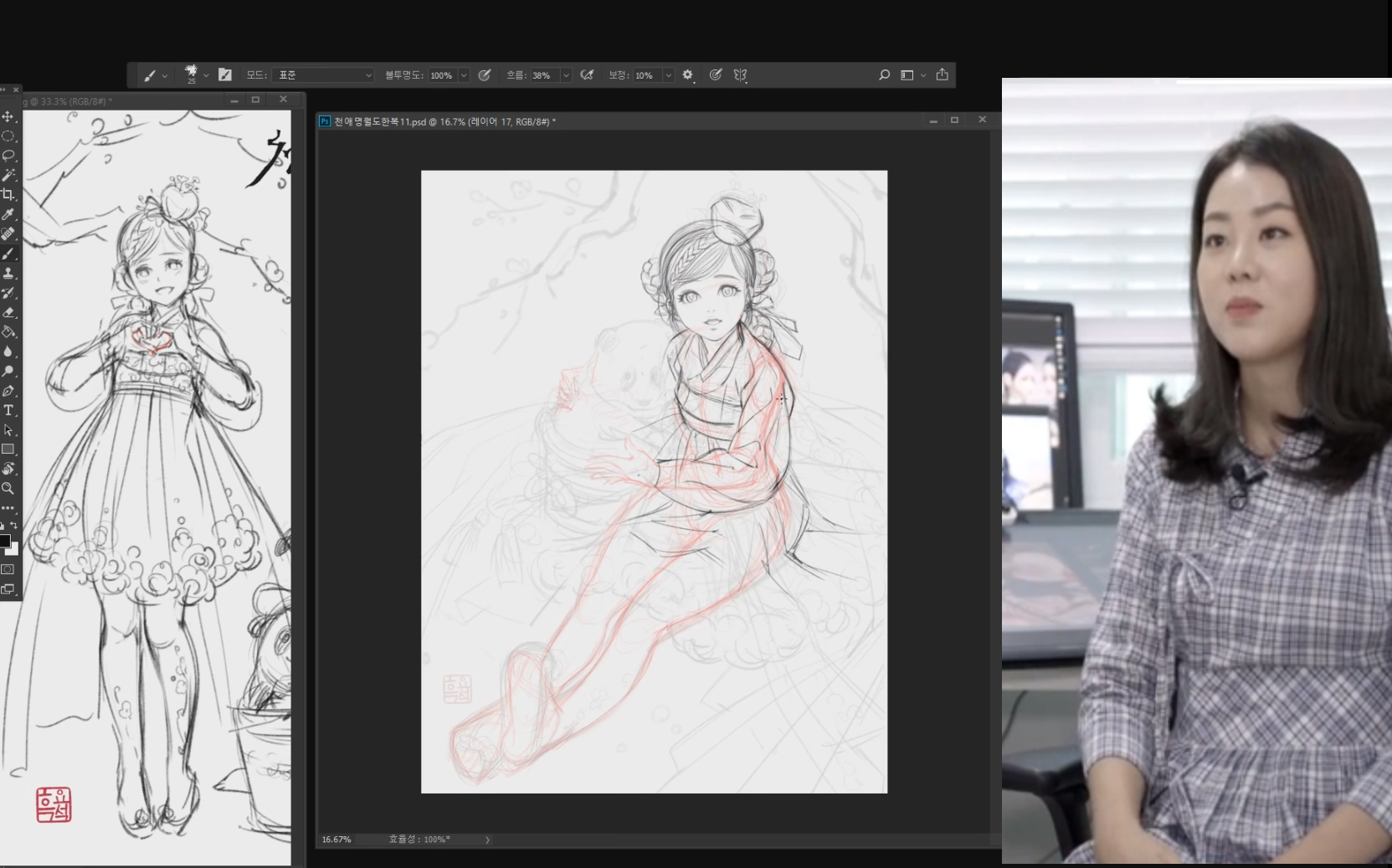Select the Blur tool
The height and width of the screenshot is (868, 1392).
(x=8, y=352)
